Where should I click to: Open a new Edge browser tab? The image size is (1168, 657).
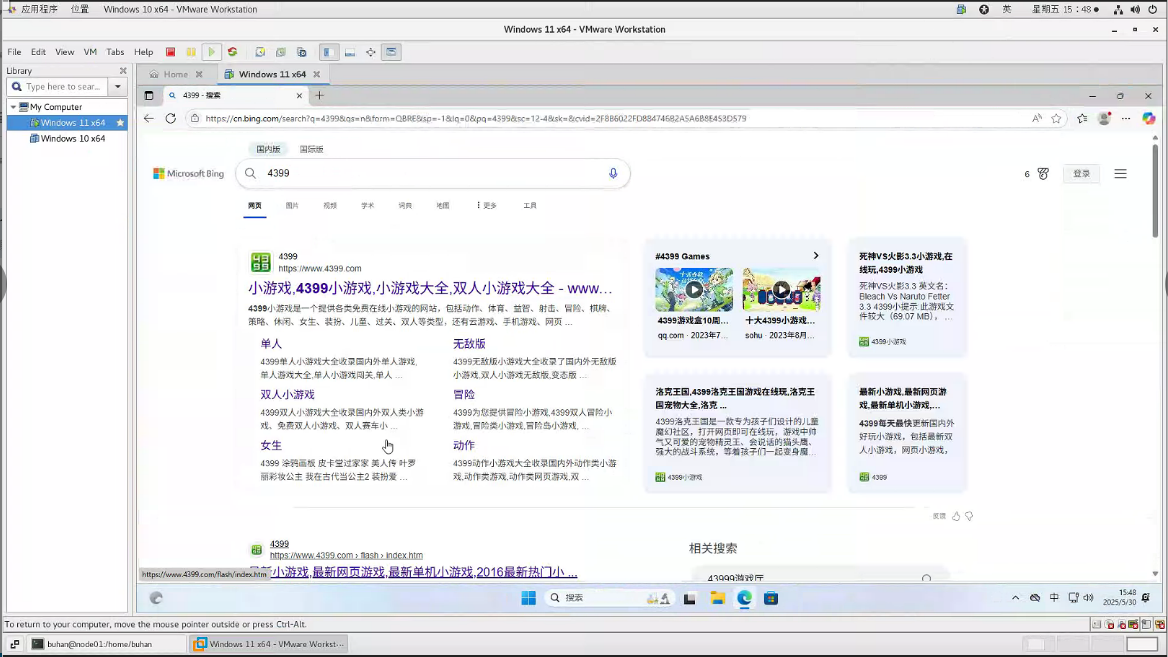(320, 95)
